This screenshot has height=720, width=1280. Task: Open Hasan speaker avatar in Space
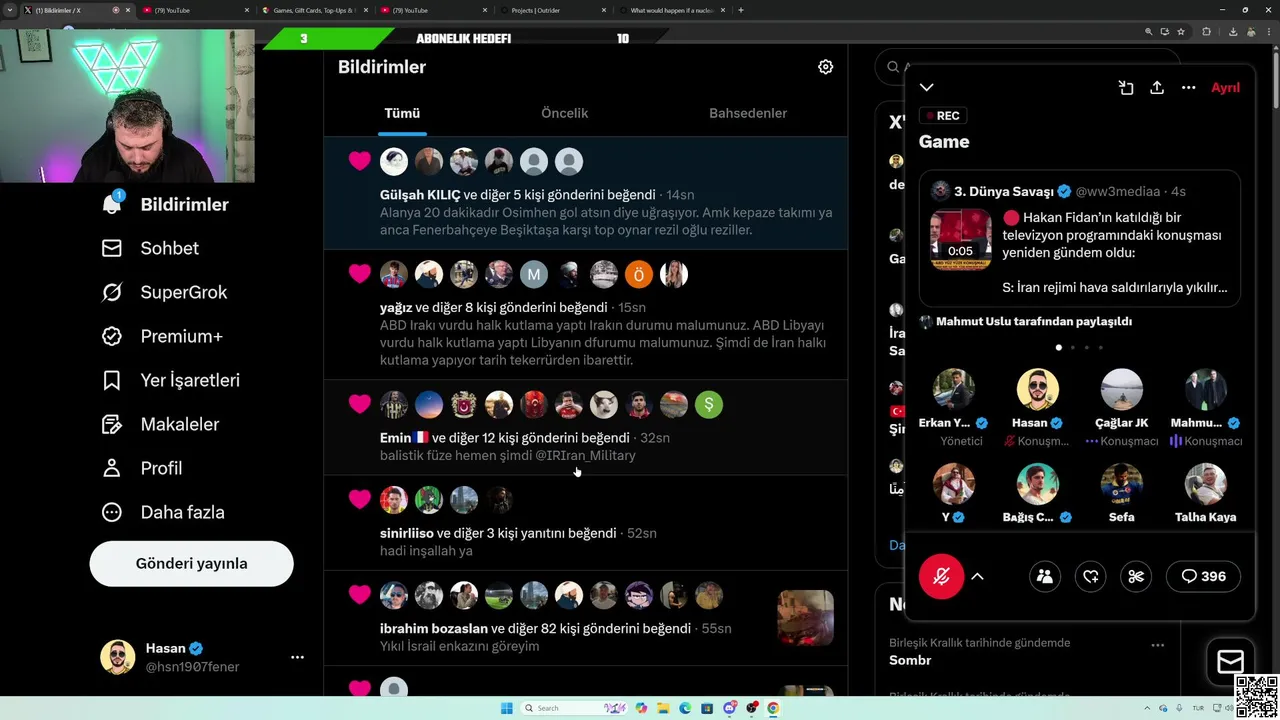click(1038, 390)
